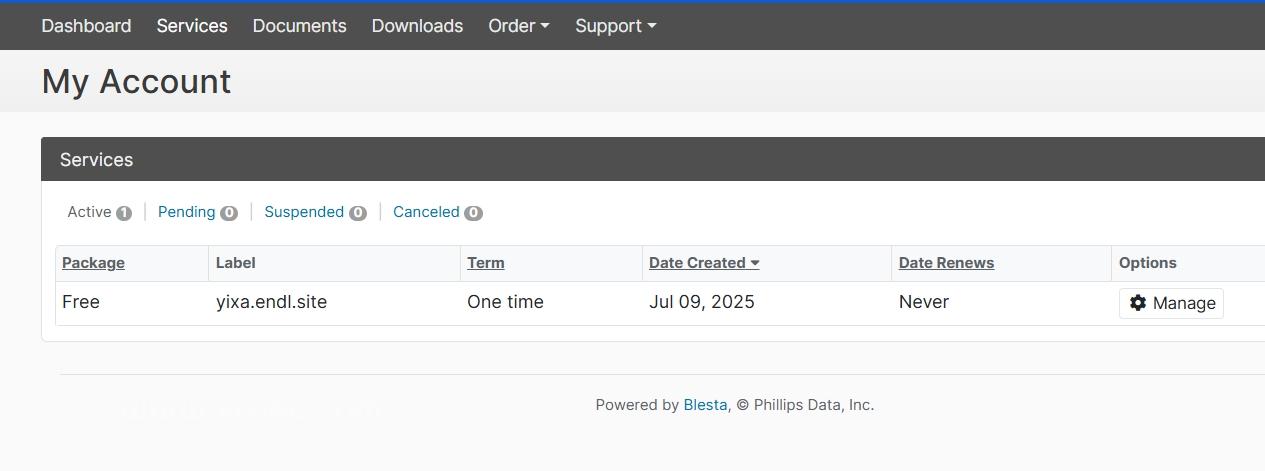
Task: Sort by Date Renews column header
Action: [x=946, y=263]
